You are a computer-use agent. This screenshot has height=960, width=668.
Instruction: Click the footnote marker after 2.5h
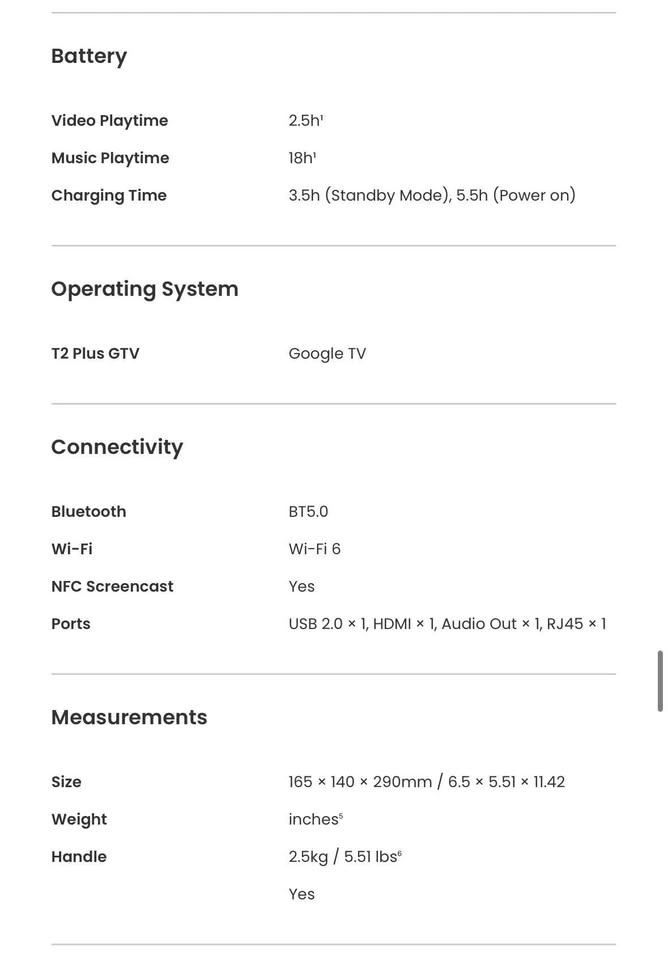point(322,117)
